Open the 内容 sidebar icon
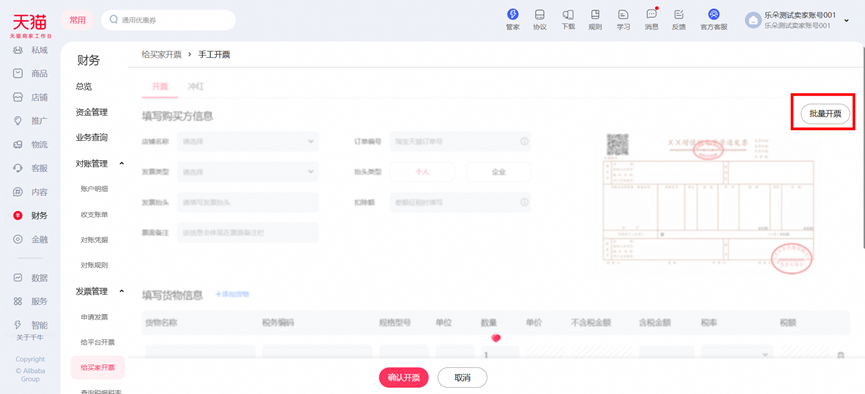This screenshot has width=865, height=394. click(x=18, y=192)
